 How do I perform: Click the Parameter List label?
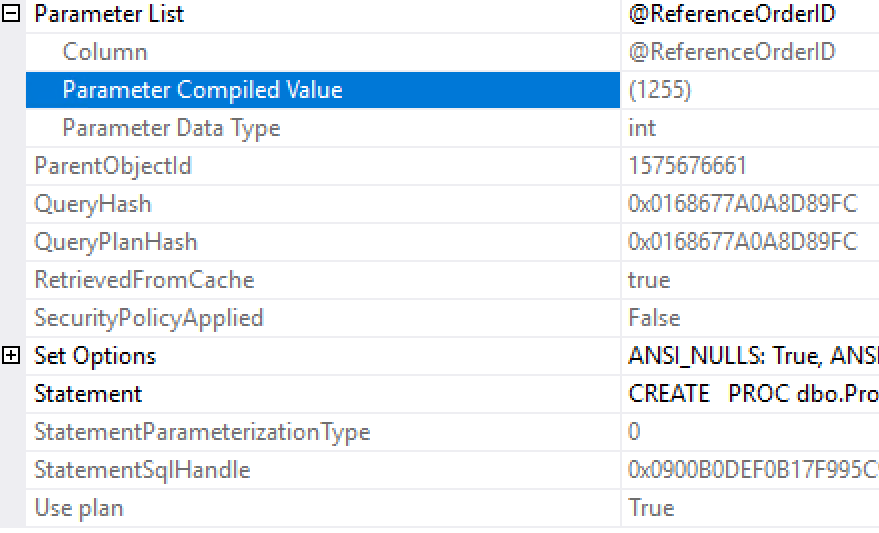tap(109, 14)
